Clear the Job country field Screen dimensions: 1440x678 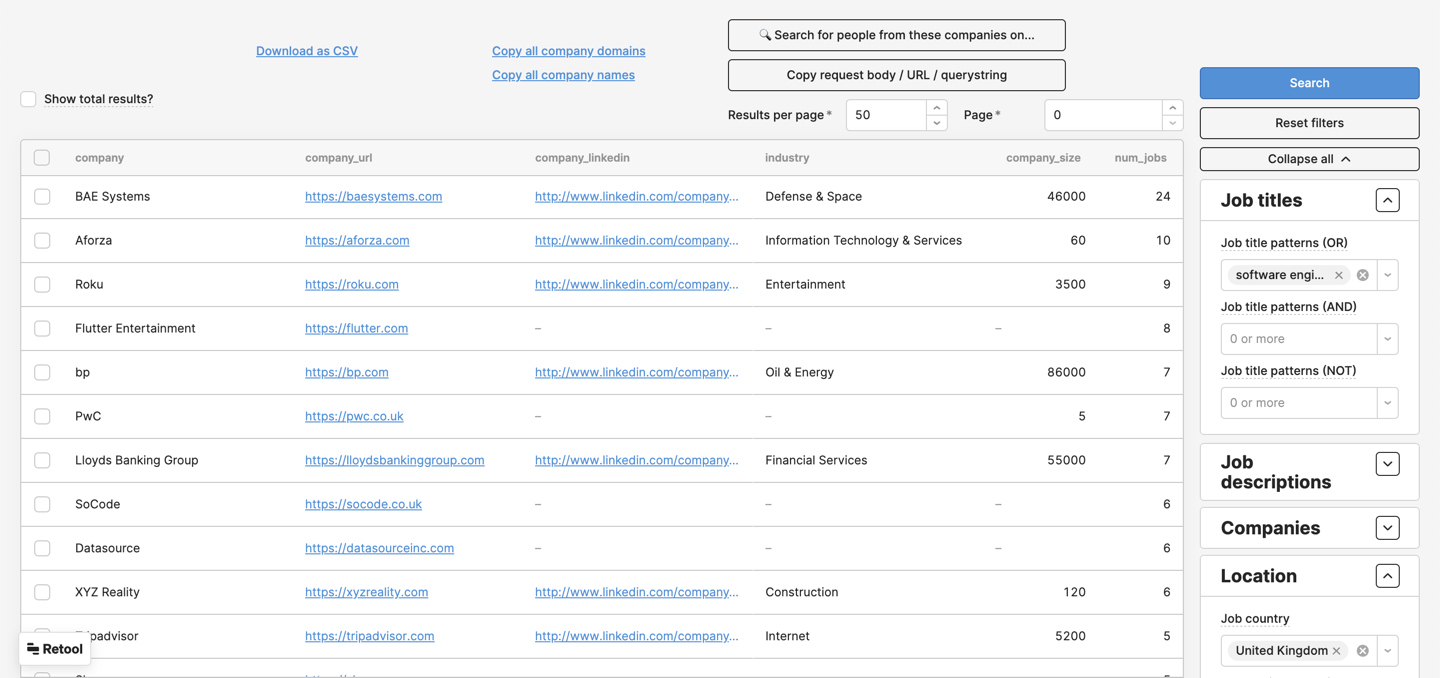[x=1362, y=651]
